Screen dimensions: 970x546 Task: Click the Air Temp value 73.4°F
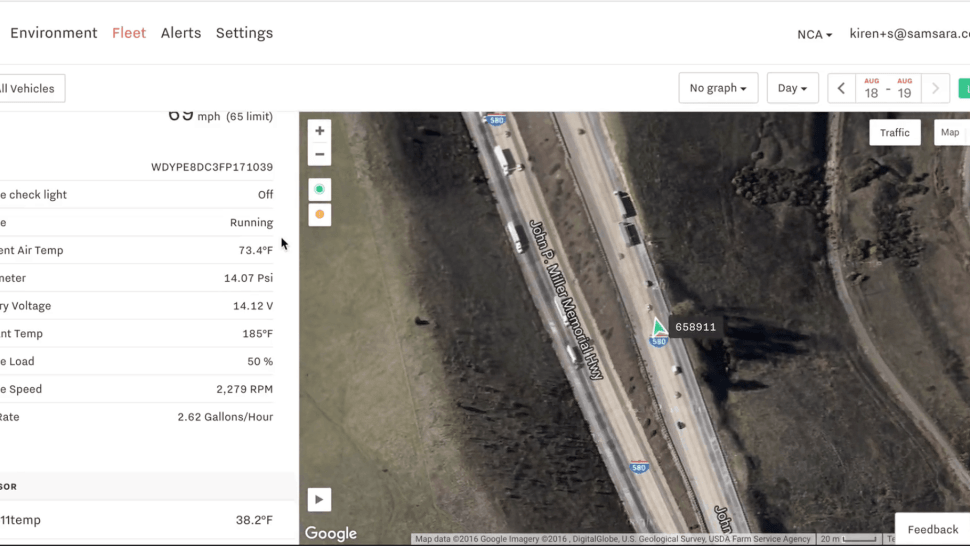(255, 250)
